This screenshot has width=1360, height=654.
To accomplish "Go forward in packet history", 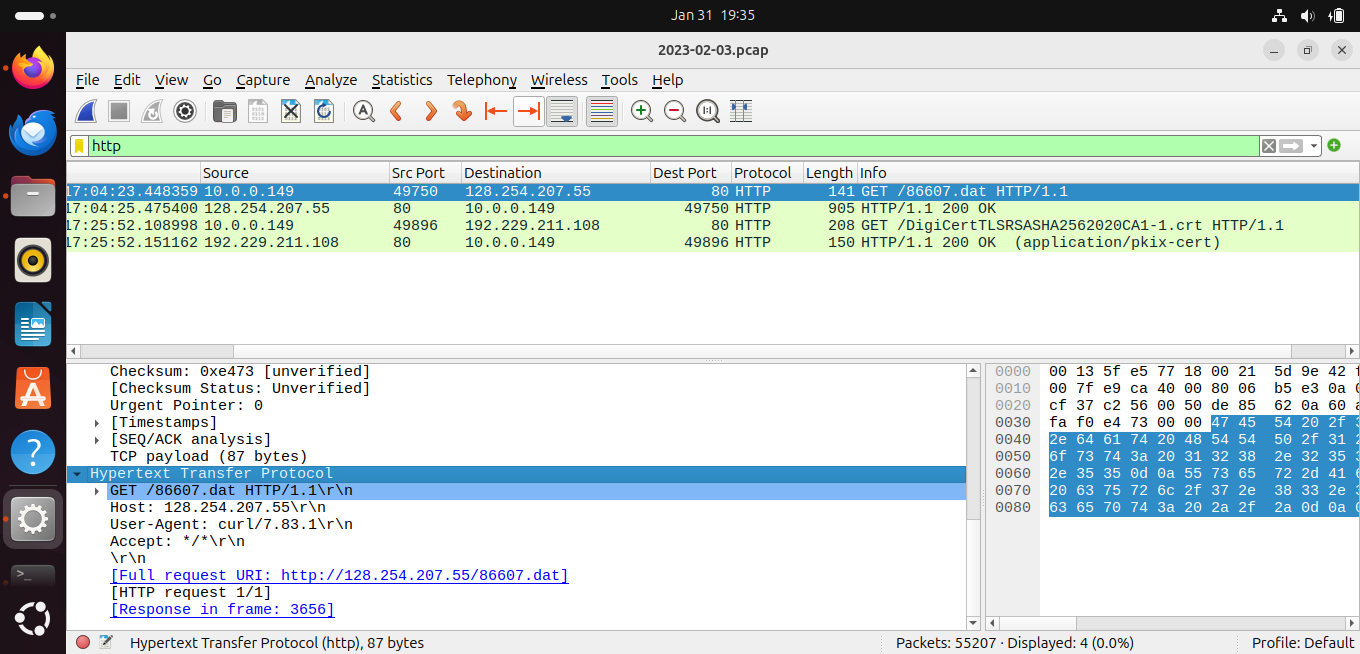I will (430, 111).
